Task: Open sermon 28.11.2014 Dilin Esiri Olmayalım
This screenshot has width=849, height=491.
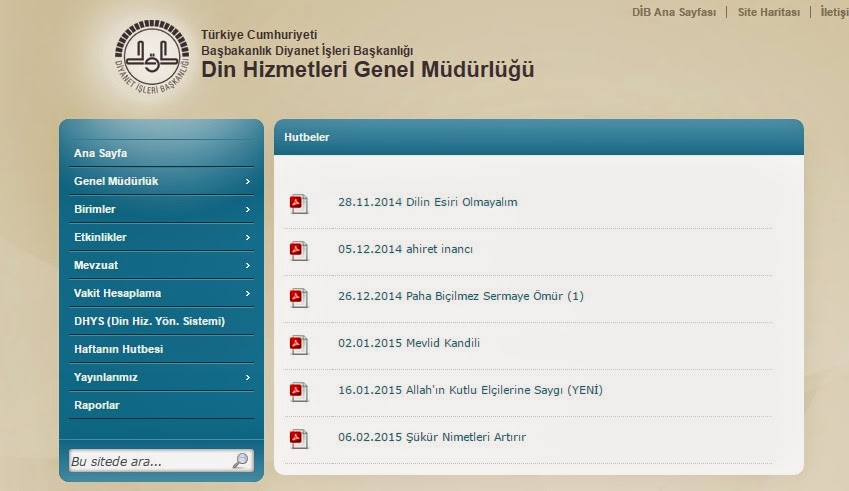Action: click(x=428, y=202)
